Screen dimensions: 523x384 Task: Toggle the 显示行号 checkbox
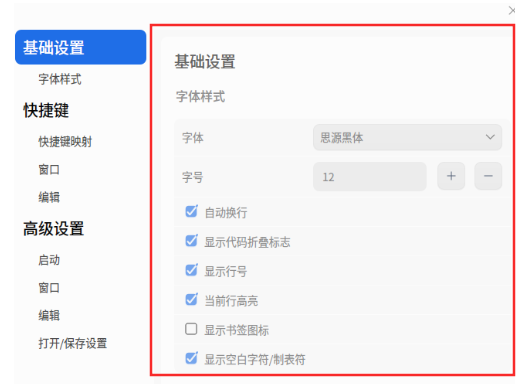(191, 270)
